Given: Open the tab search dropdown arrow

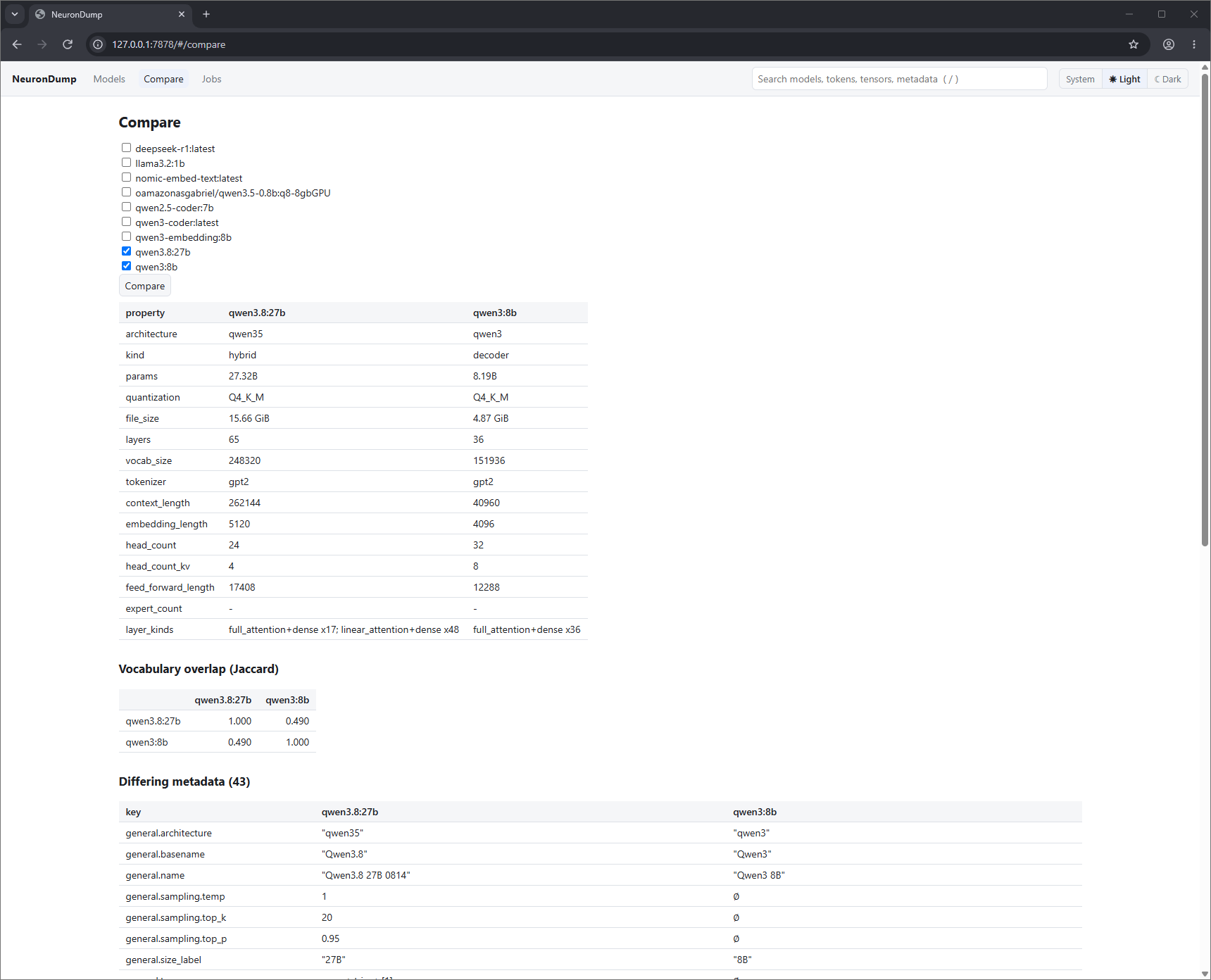Looking at the screenshot, I should (15, 14).
